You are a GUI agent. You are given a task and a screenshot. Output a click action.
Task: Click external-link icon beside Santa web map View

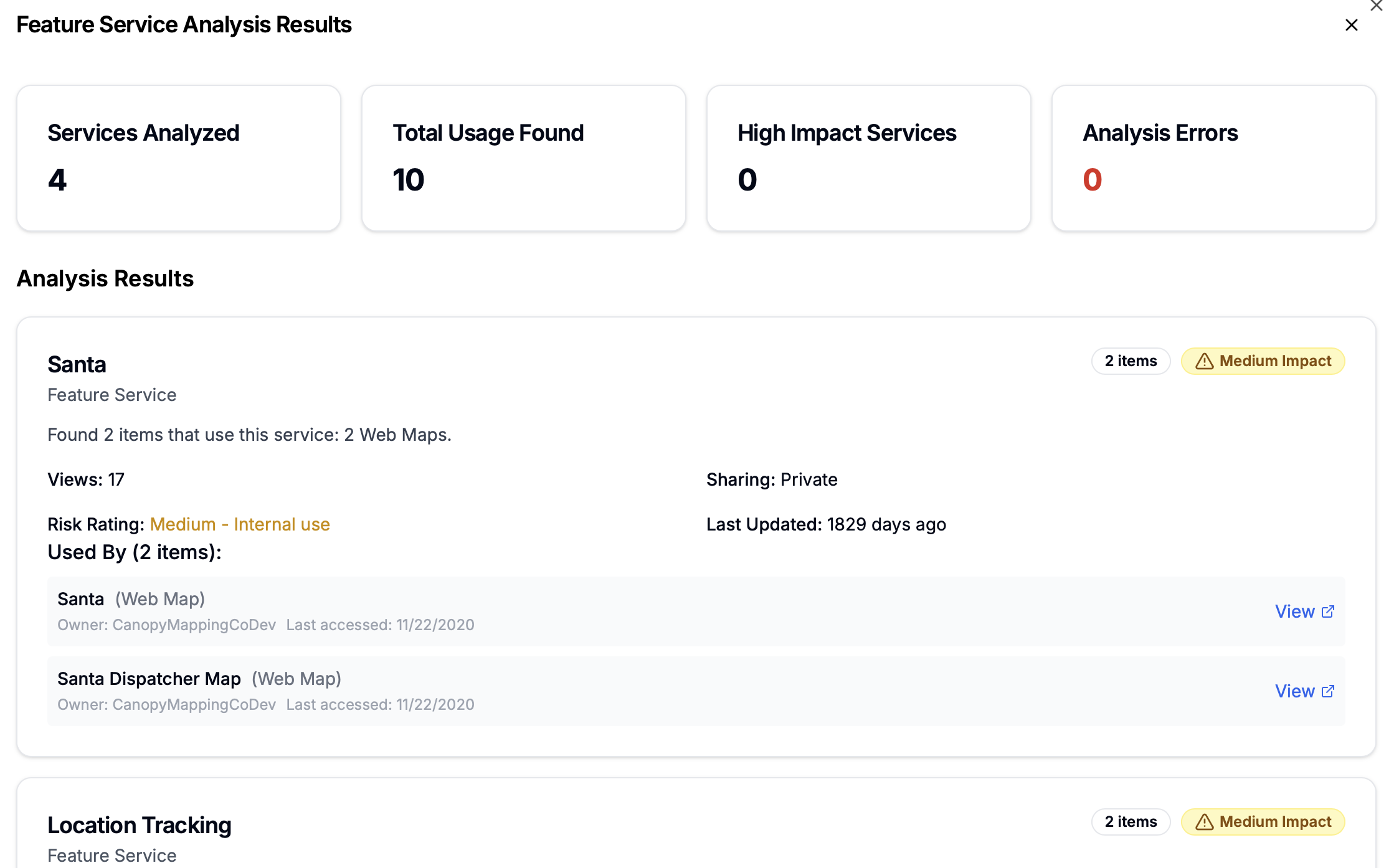(1328, 611)
